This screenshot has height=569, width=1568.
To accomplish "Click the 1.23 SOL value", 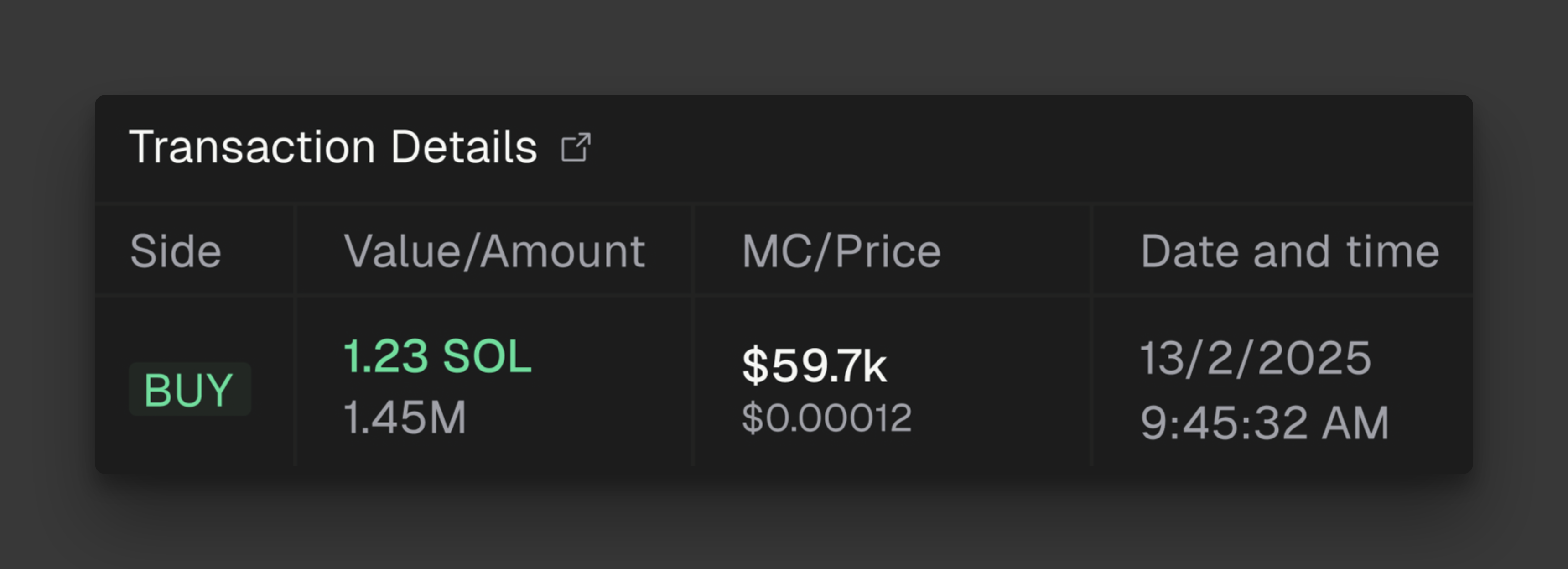I will click(437, 356).
